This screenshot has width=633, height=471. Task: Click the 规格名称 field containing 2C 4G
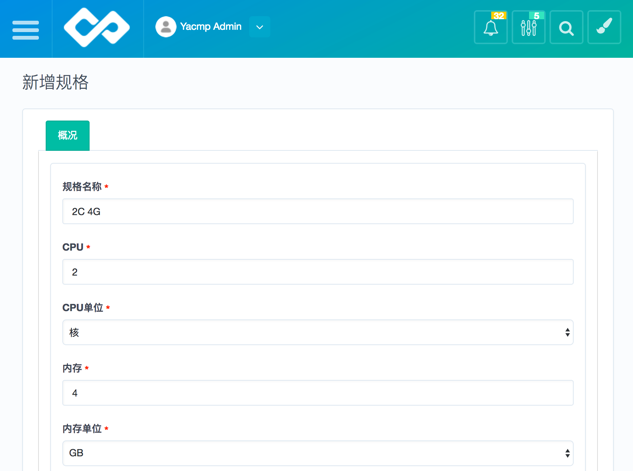click(x=318, y=211)
